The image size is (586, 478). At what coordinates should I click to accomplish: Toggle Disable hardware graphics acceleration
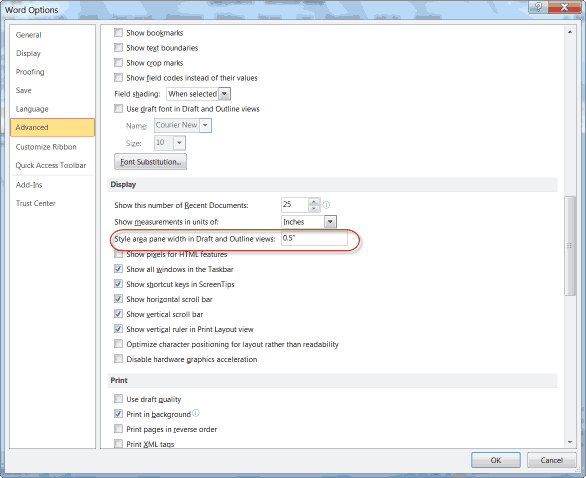pyautogui.click(x=118, y=359)
